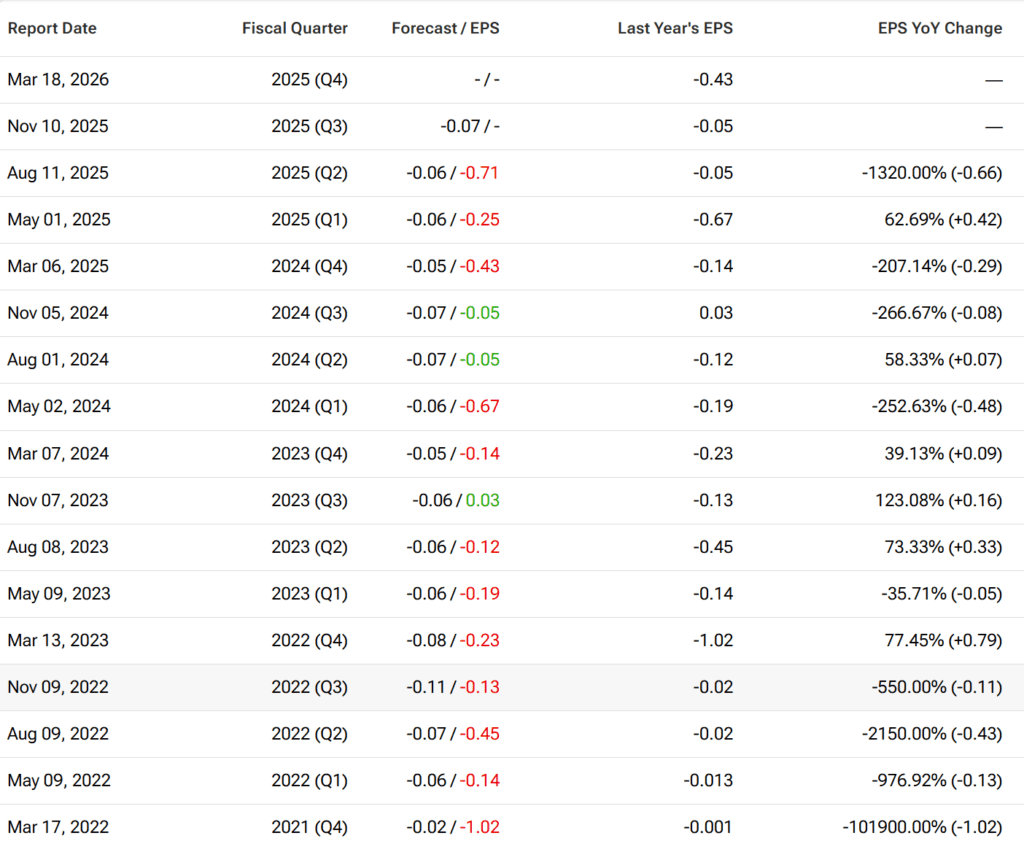Click the Mar 17, 2022 report date

[x=58, y=827]
